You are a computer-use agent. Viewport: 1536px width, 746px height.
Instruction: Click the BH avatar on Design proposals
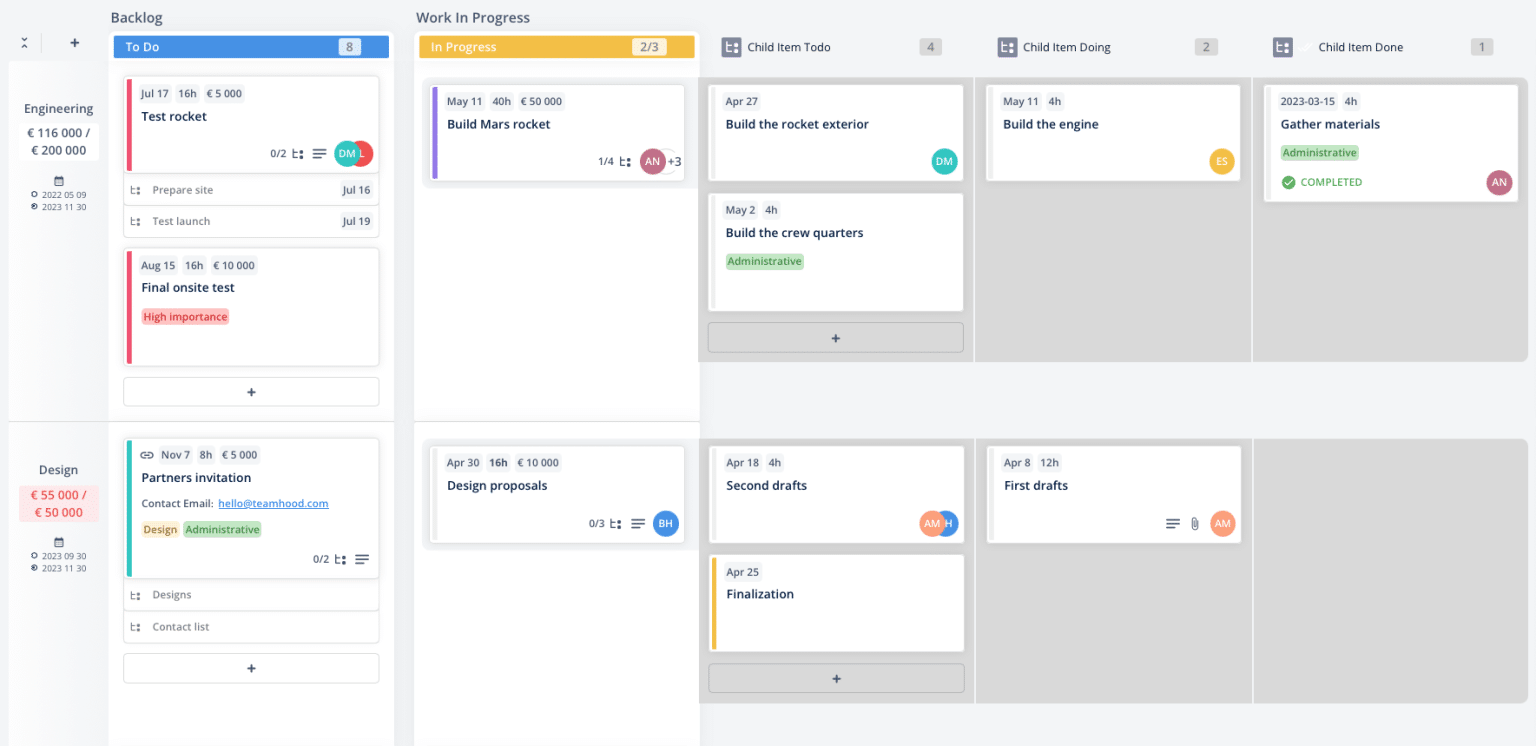[665, 523]
